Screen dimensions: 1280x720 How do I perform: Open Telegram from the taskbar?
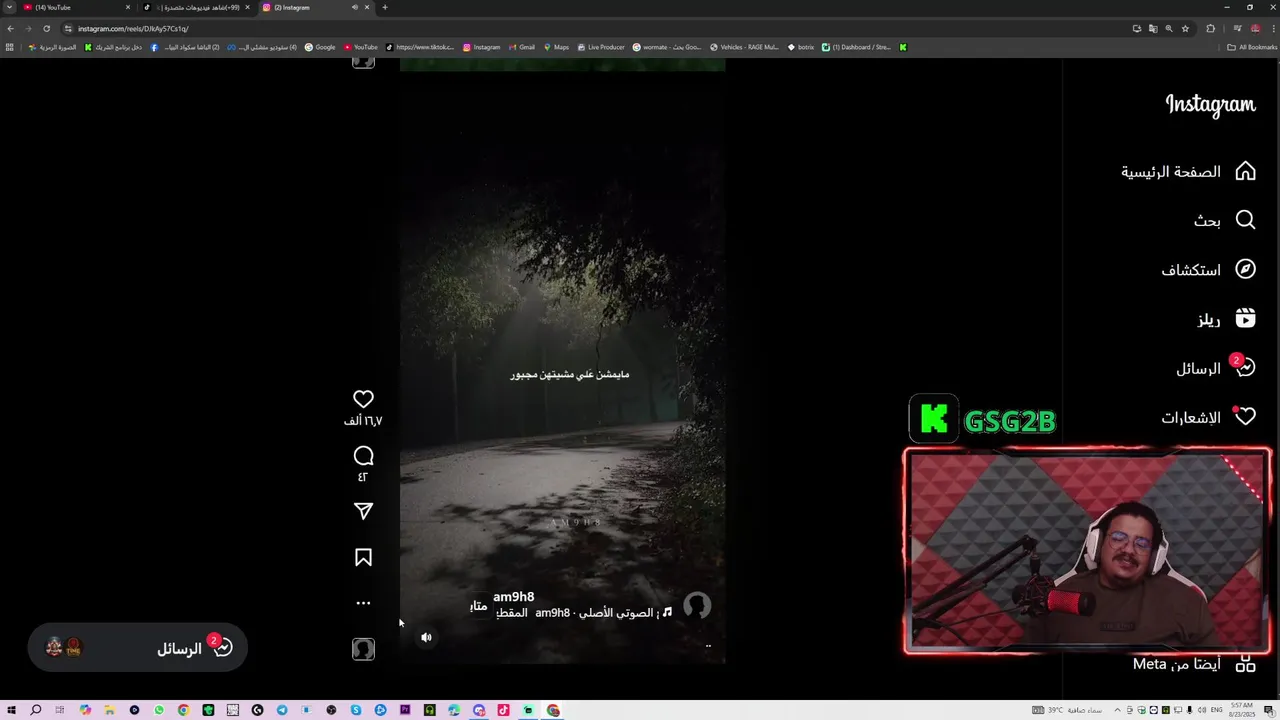tap(282, 710)
